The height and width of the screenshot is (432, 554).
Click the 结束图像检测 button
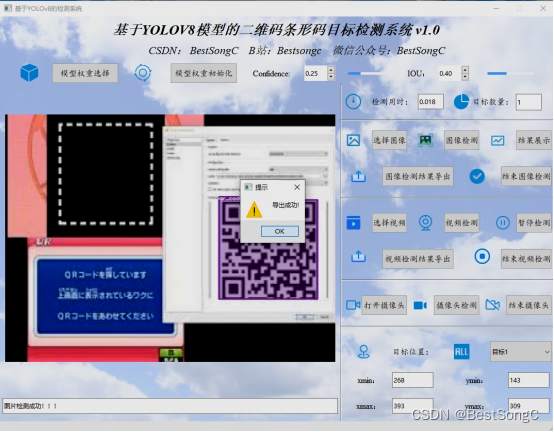[x=526, y=176]
